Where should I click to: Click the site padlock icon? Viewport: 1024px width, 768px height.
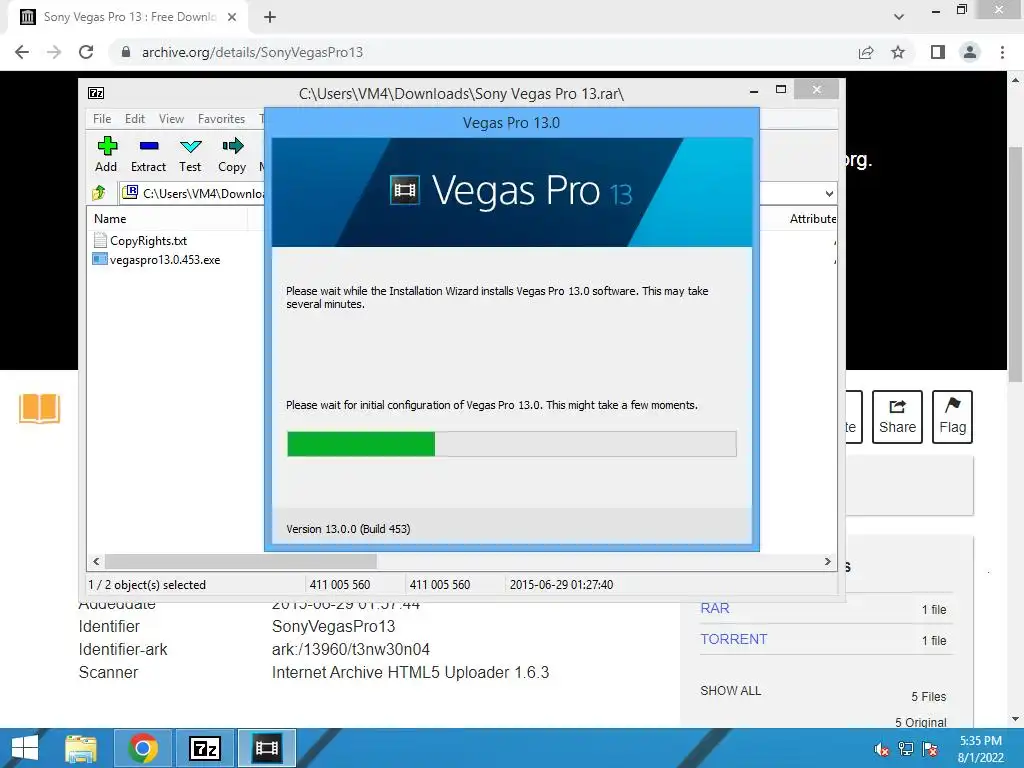pos(125,52)
